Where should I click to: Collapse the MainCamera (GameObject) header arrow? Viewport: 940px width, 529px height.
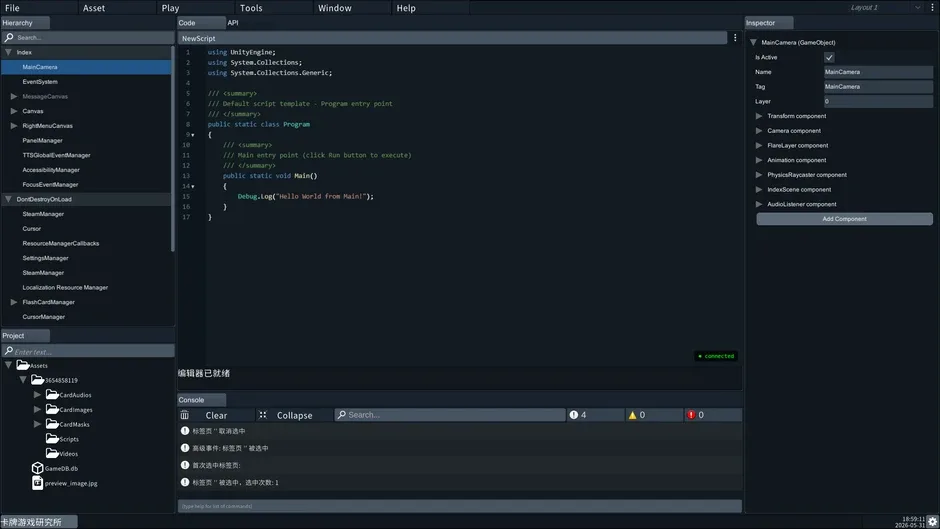754,43
